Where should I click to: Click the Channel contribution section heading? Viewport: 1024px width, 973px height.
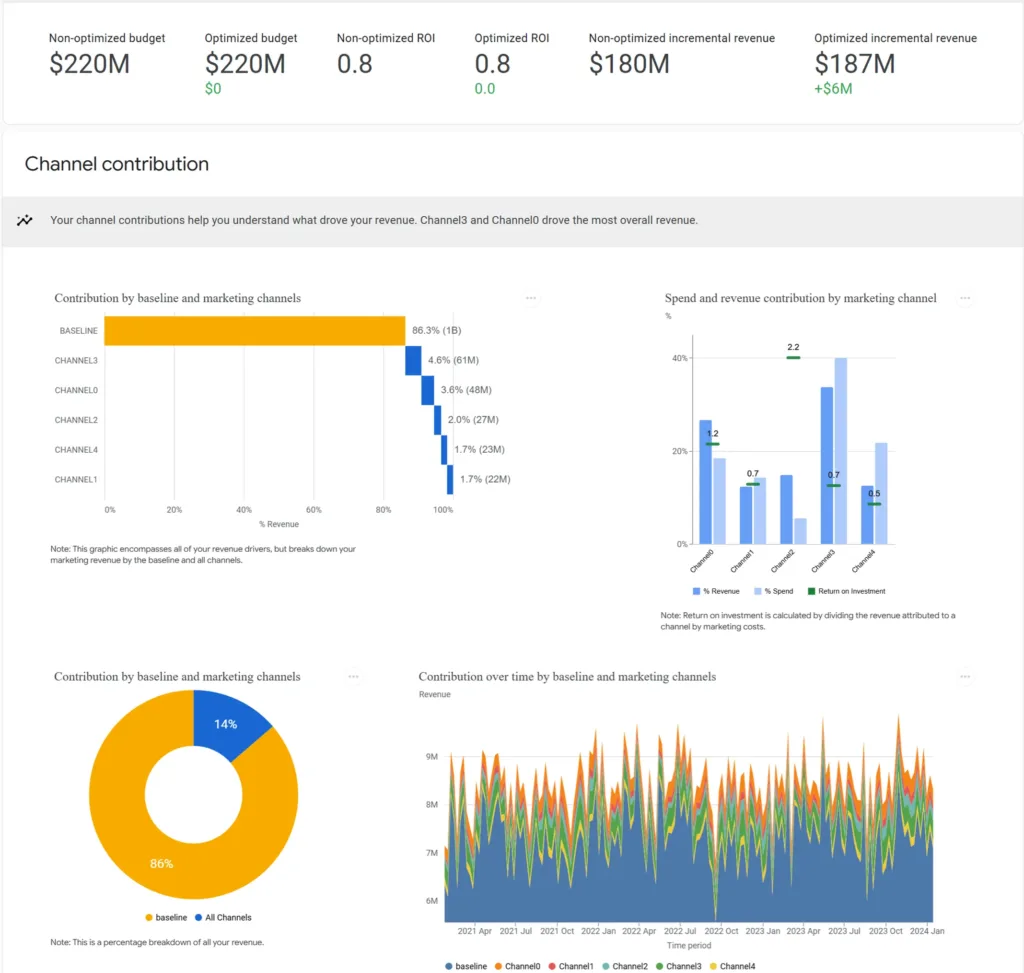click(117, 164)
